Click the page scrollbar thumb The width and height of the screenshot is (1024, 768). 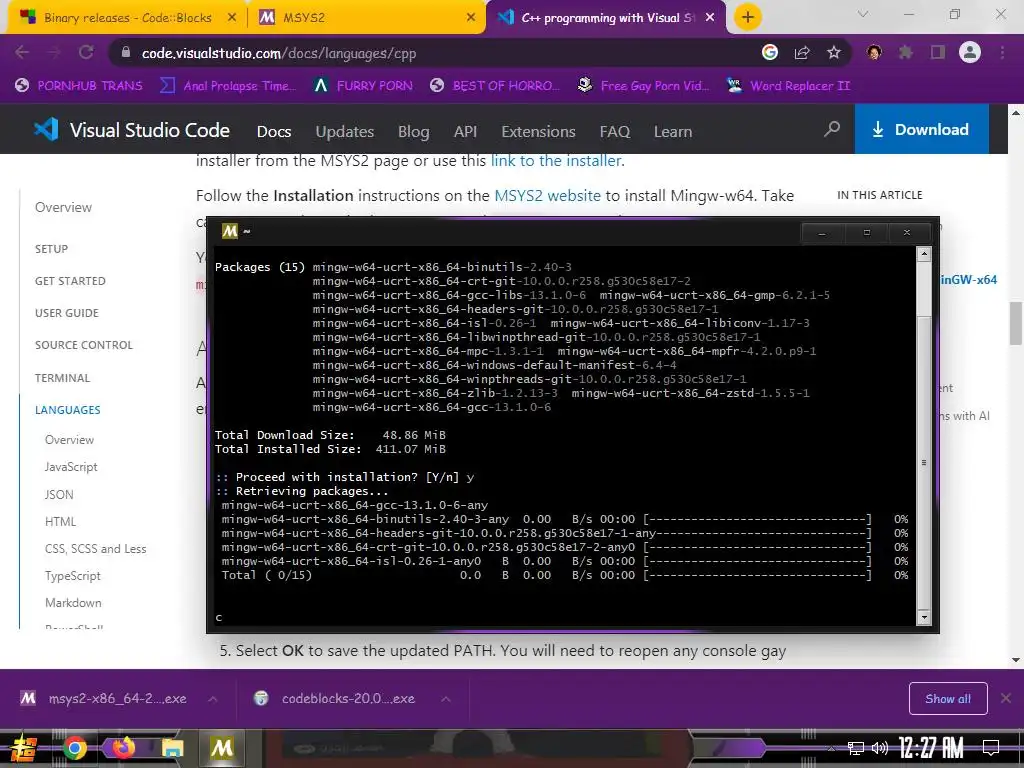click(1016, 323)
